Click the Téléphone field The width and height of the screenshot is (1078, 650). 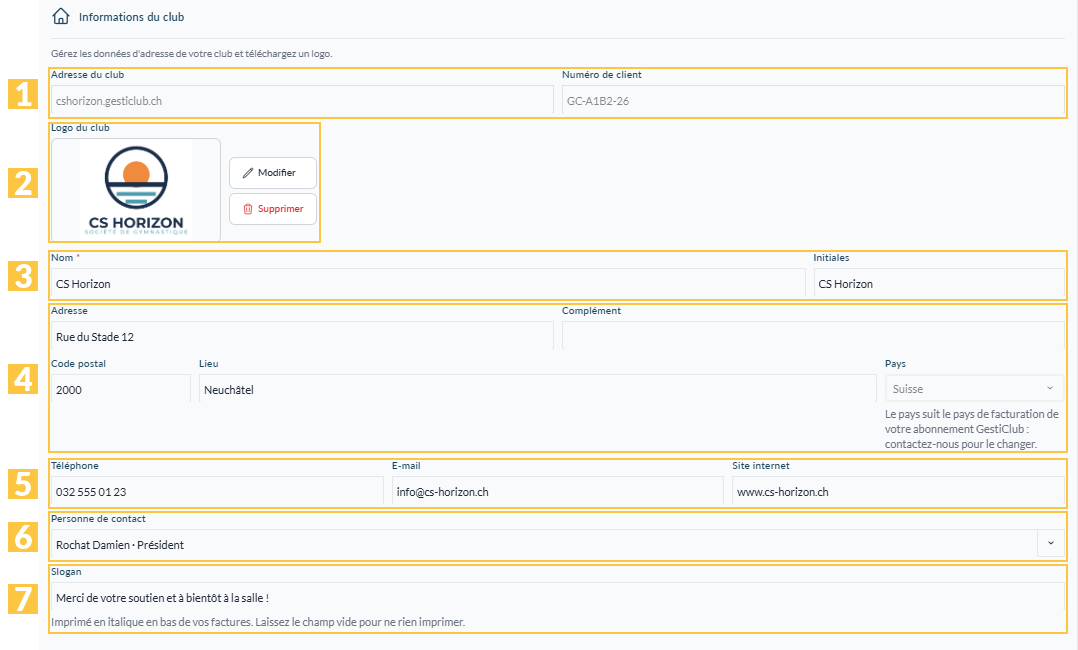pos(217,491)
